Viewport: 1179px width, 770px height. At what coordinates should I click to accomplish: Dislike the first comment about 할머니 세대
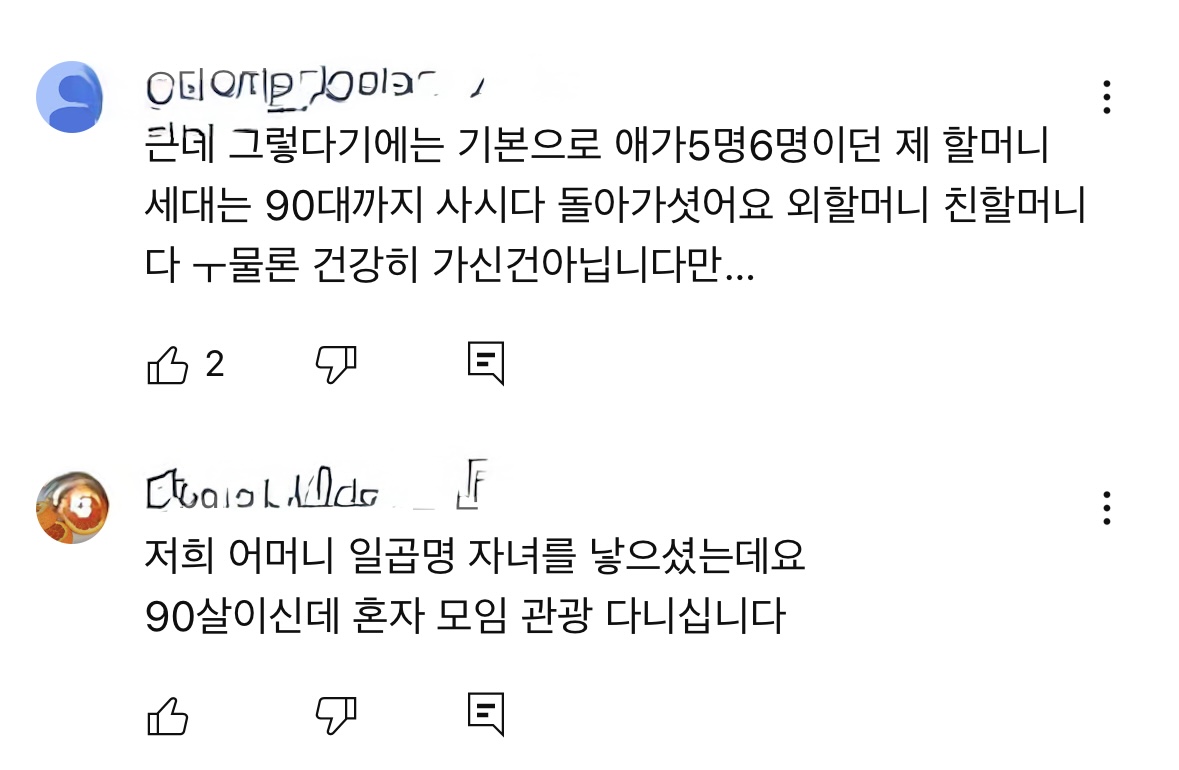(336, 366)
